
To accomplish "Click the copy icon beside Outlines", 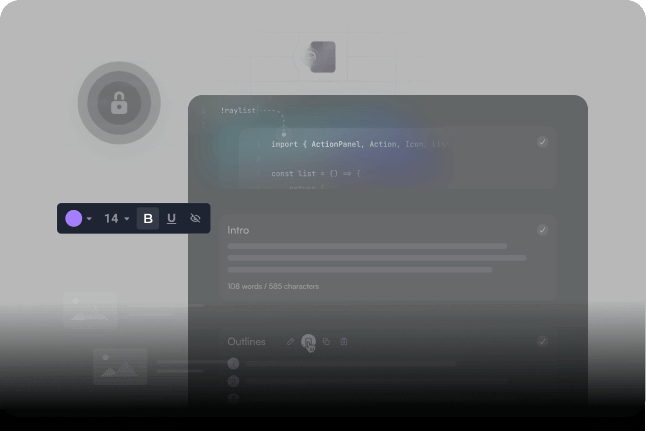I will [326, 342].
